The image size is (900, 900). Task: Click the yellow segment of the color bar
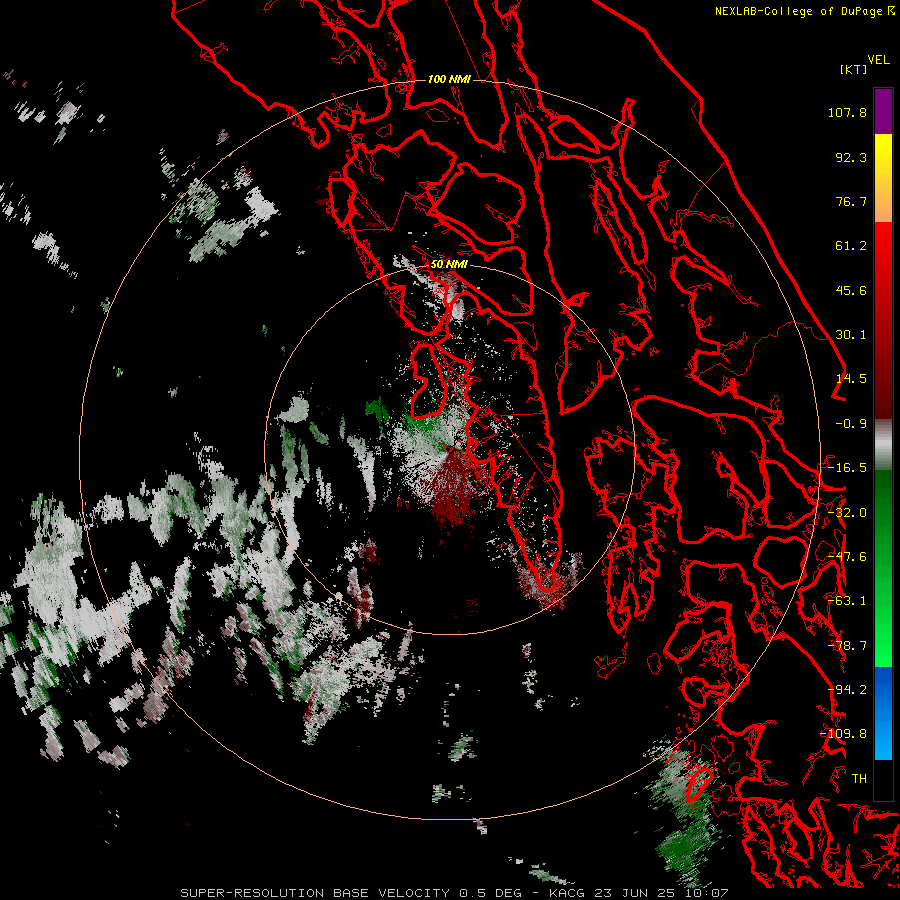coord(883,155)
